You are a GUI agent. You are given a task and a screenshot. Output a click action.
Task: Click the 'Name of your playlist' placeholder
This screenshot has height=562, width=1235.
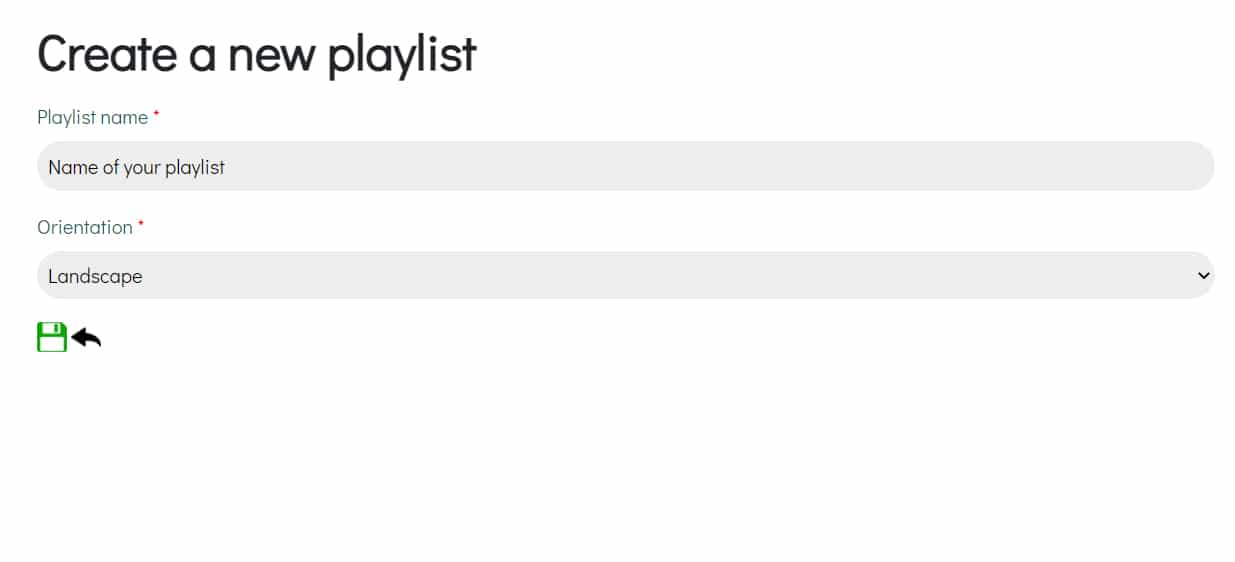[136, 167]
